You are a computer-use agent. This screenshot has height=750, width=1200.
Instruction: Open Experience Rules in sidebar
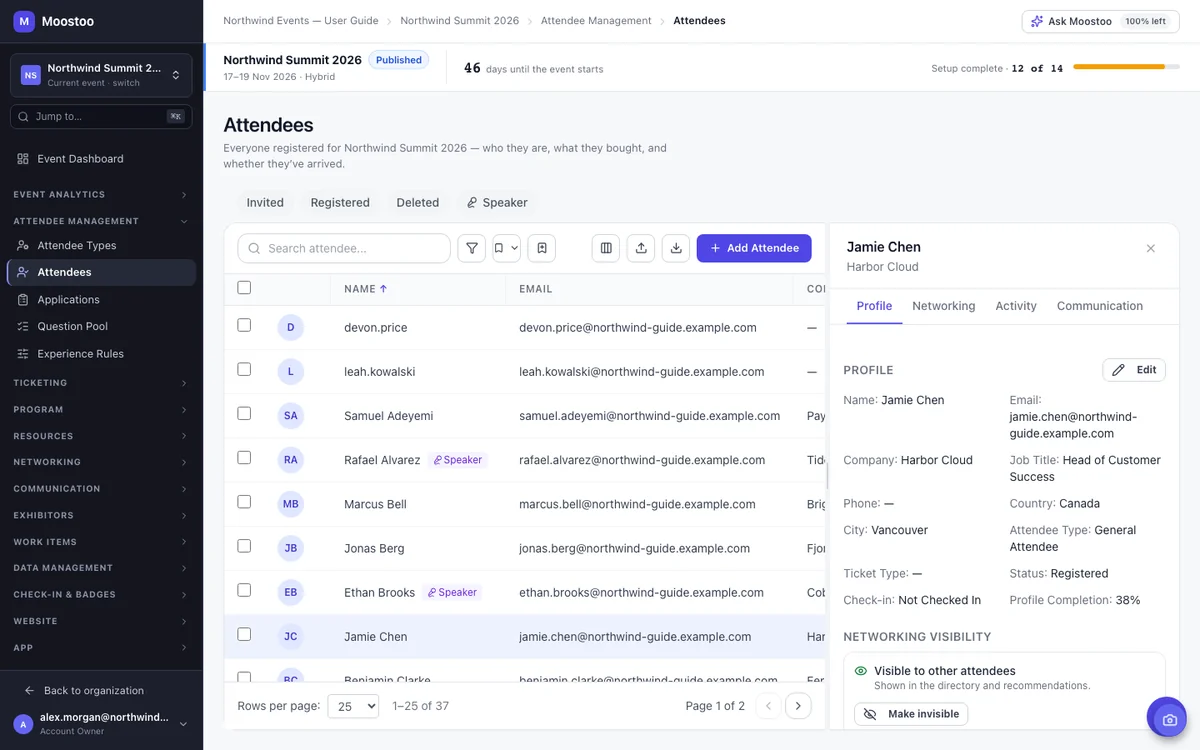[101, 354]
